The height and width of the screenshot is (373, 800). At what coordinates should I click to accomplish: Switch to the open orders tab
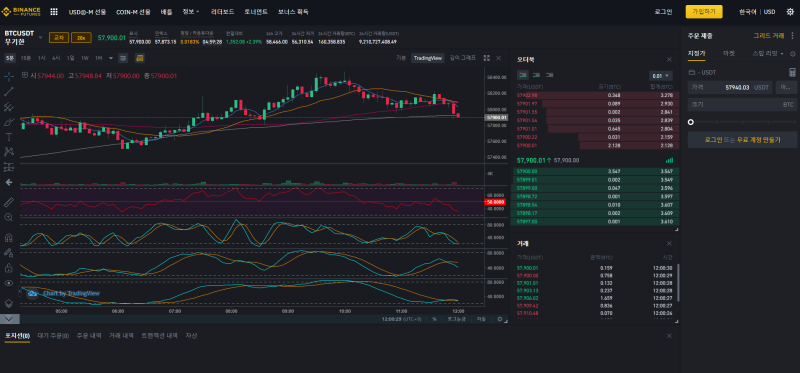(x=54, y=336)
